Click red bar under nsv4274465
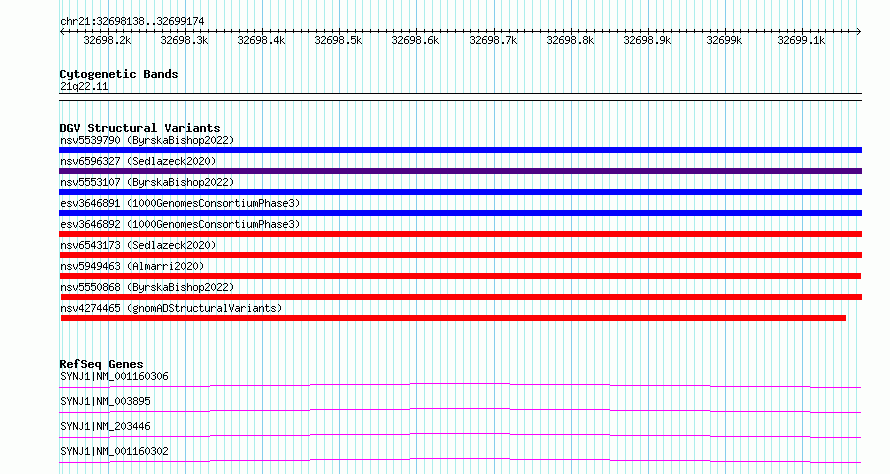Image resolution: width=890 pixels, height=474 pixels. (454, 318)
